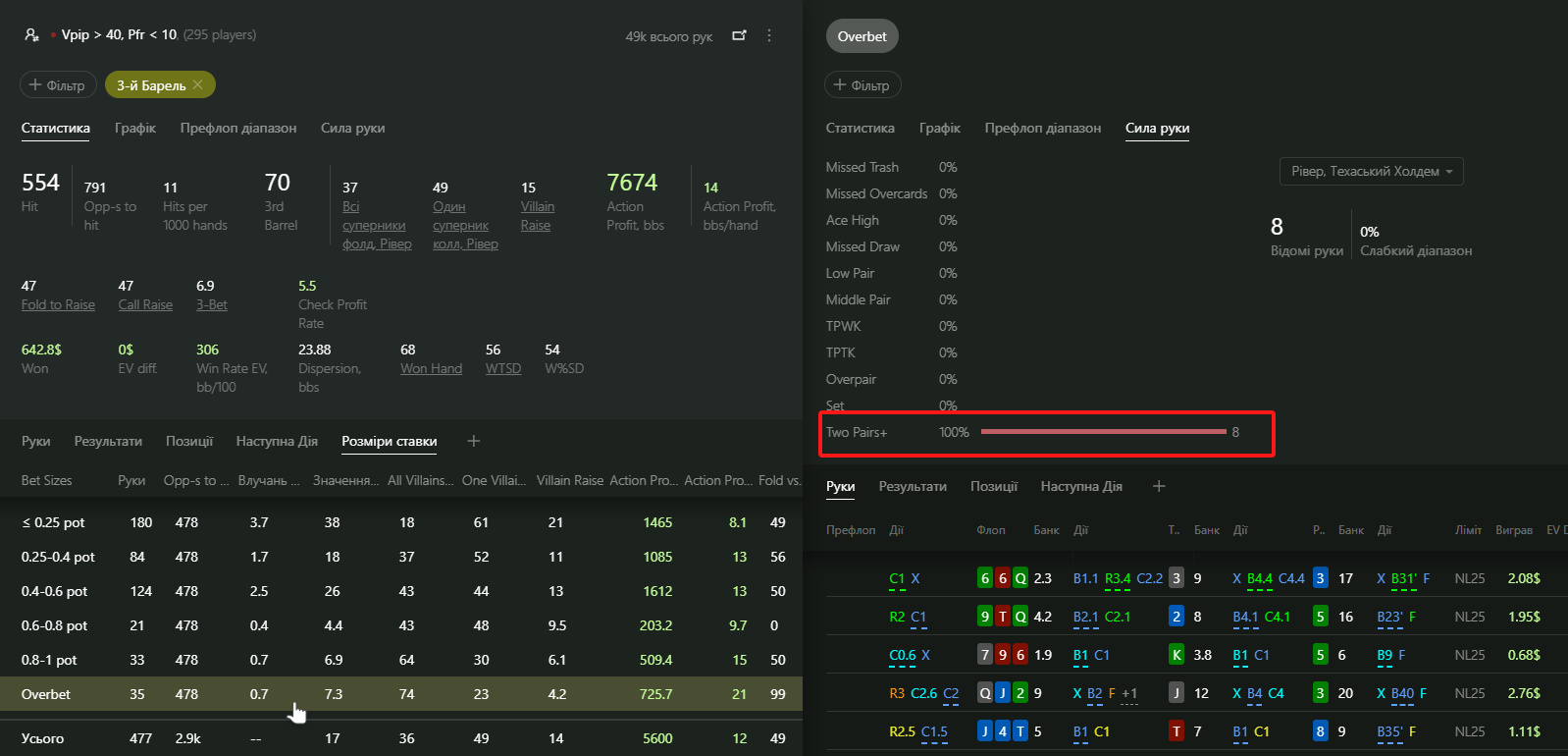Switch to the Графік tab in left panel
Image resolution: width=1568 pixels, height=756 pixels.
[x=135, y=128]
